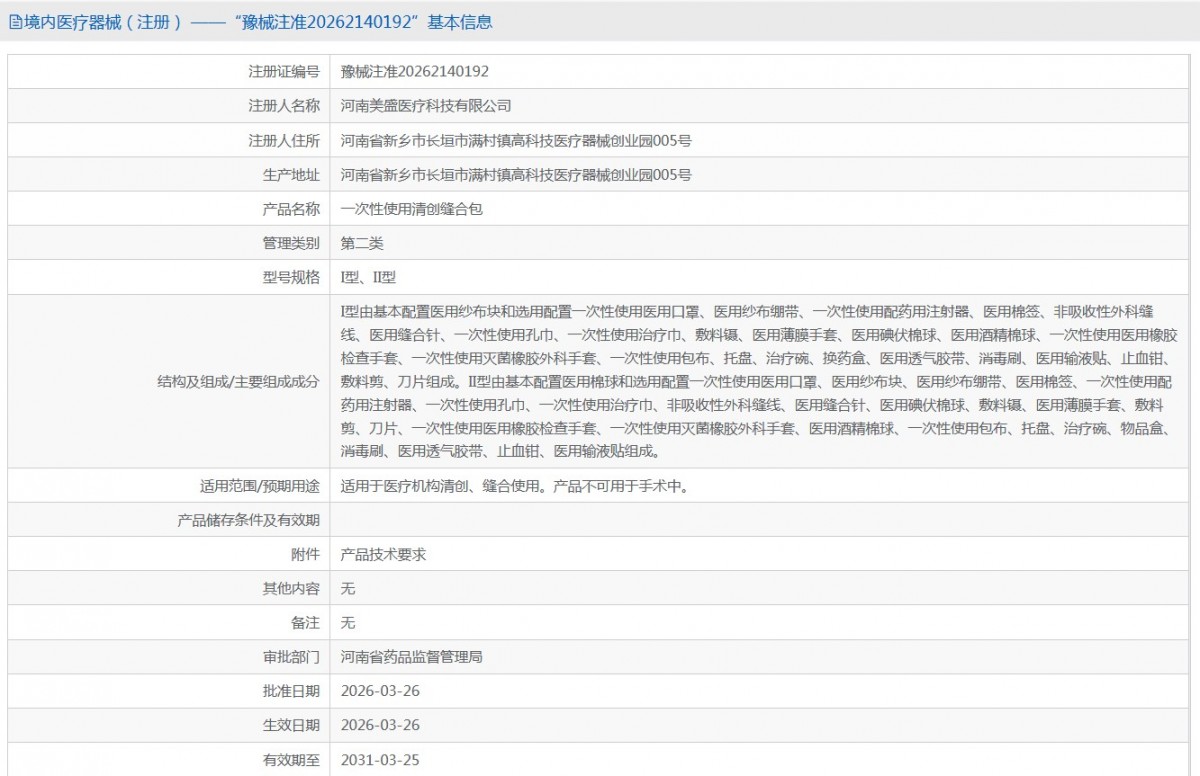
Task: Select the registration number value in 注册证编号 row
Action: coord(415,72)
